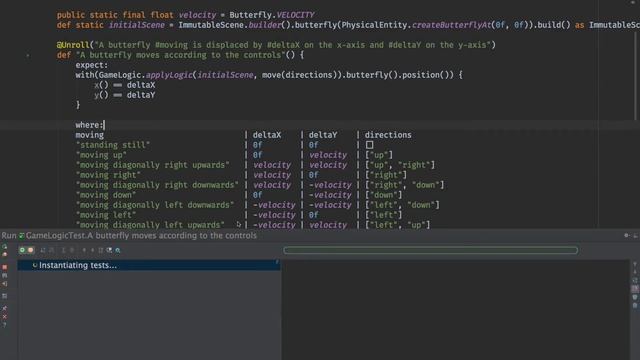Sort test results alphabetically
Viewport: 640px width, 360px height.
click(43, 250)
